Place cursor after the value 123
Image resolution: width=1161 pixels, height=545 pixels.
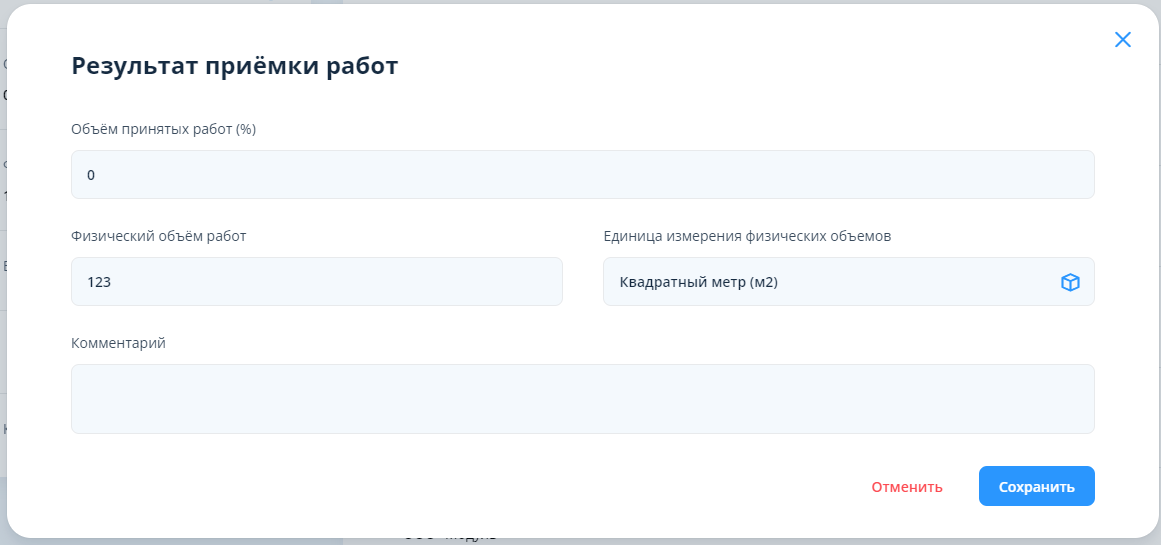point(113,283)
